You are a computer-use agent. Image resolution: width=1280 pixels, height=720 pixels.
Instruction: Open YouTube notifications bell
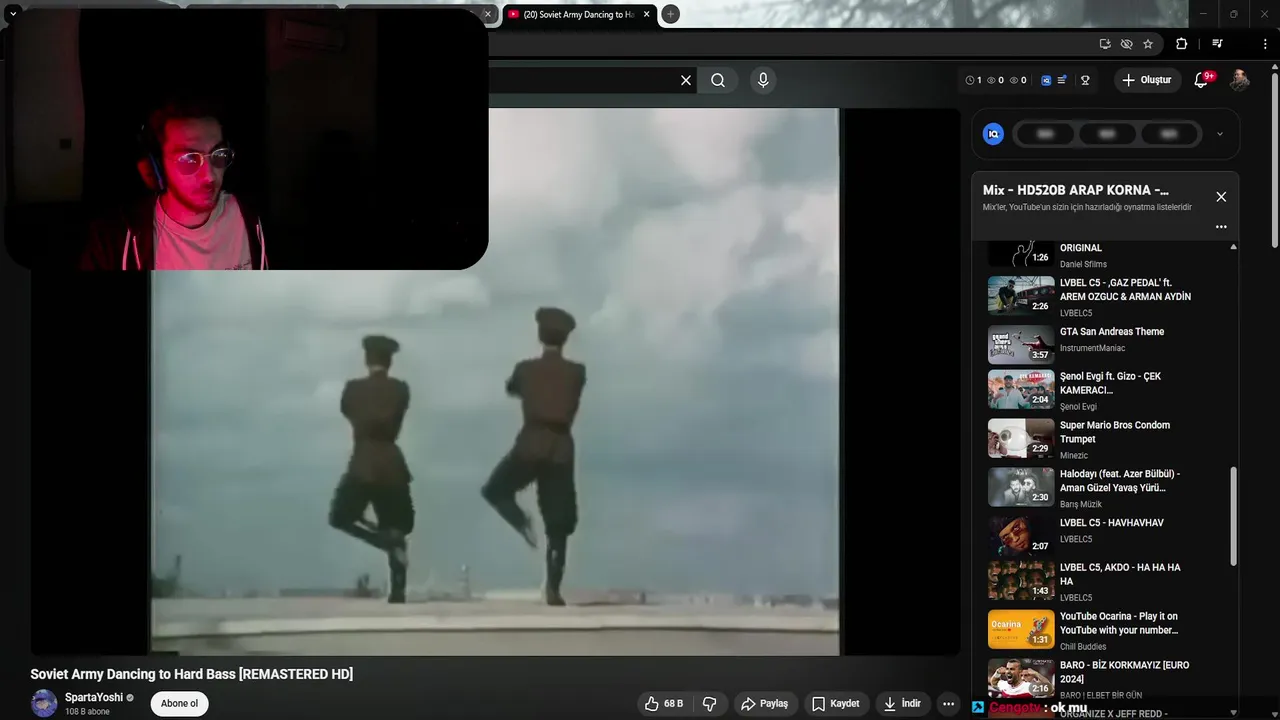click(x=1202, y=80)
